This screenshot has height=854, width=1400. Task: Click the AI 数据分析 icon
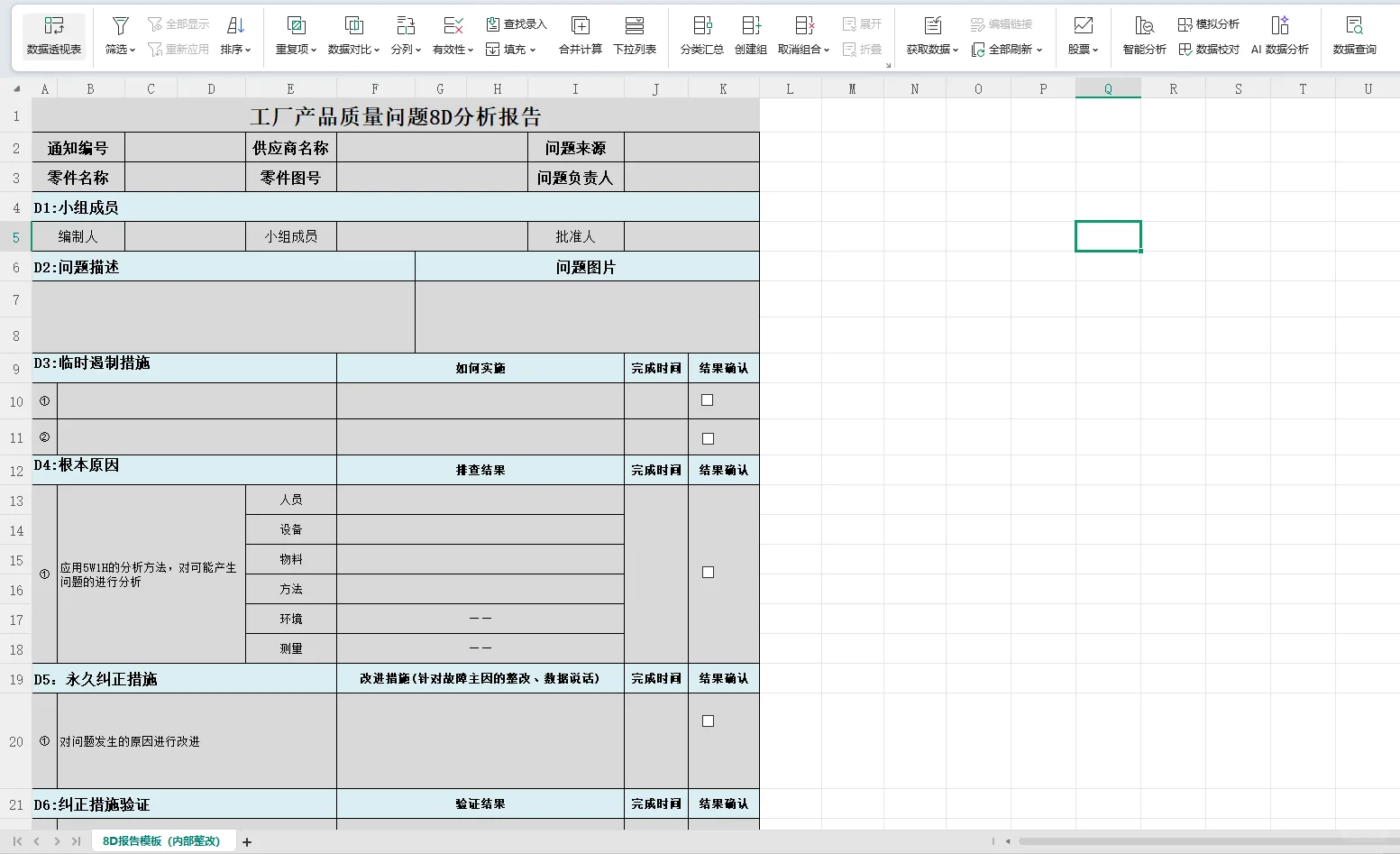[1279, 25]
